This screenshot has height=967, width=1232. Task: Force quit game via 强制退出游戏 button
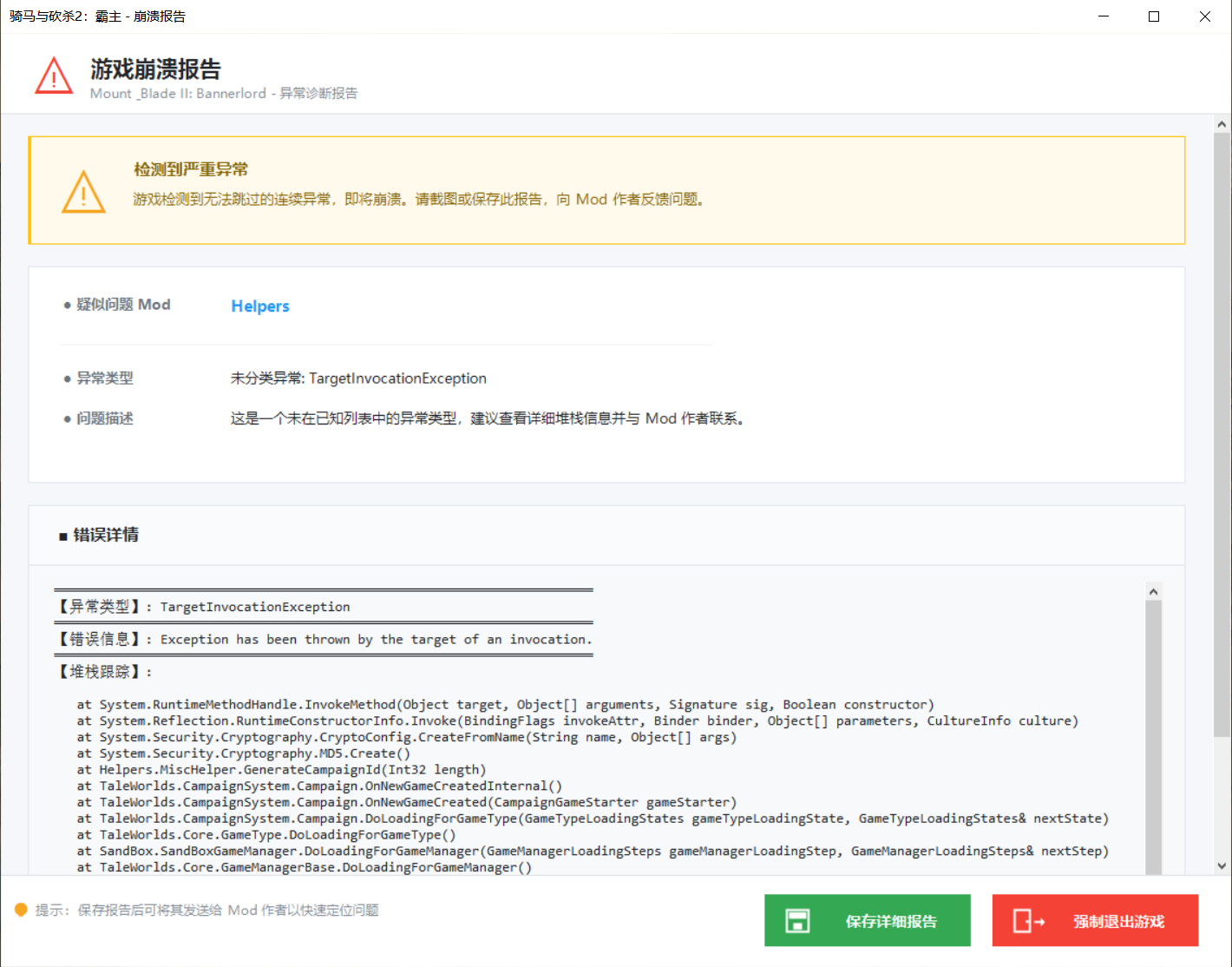tap(1095, 920)
